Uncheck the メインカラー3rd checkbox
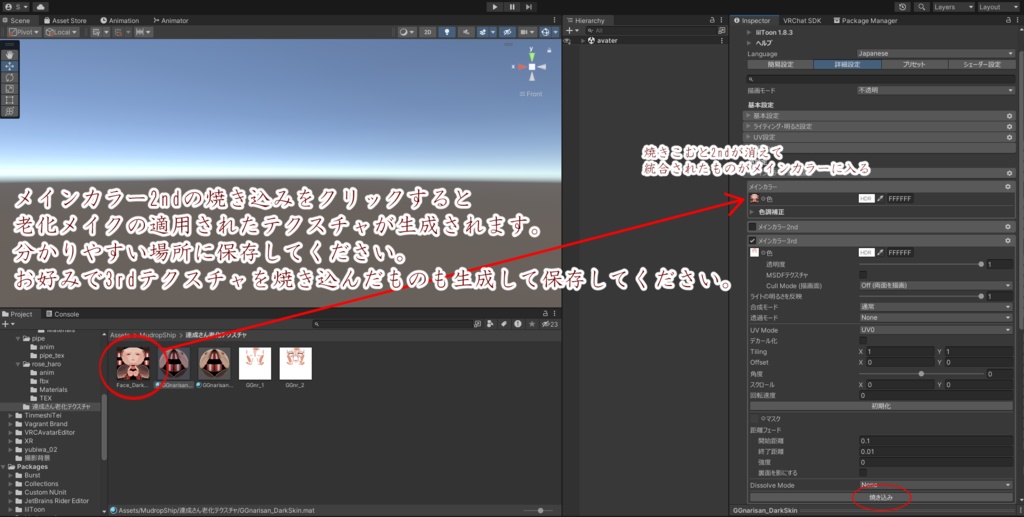Screen dimensions: 1024x517 pos(752,241)
